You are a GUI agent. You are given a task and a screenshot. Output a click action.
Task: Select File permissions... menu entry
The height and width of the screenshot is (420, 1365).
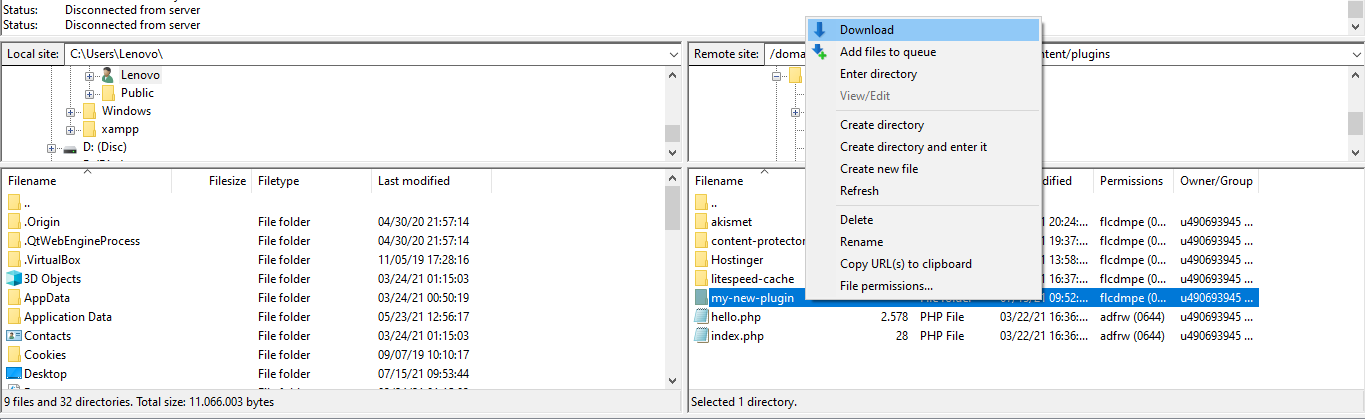(x=886, y=286)
